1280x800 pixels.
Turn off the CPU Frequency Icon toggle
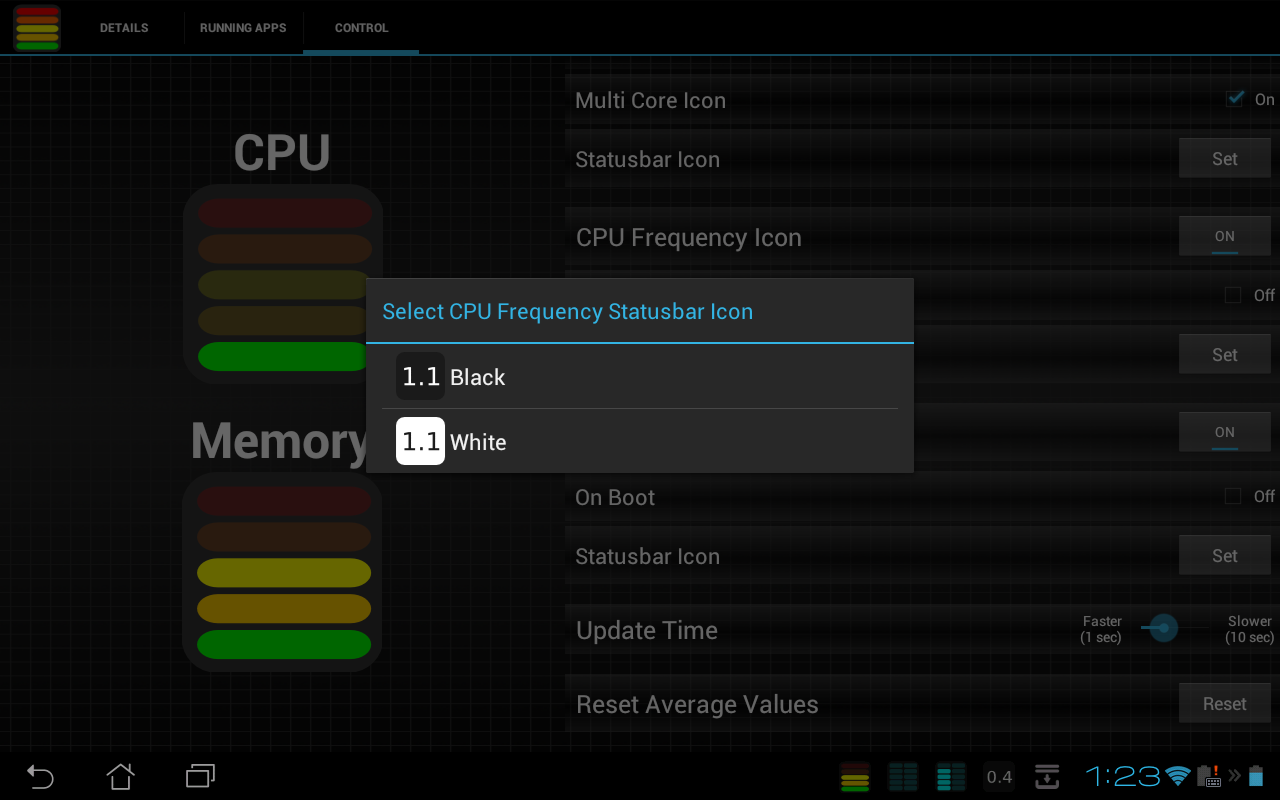[x=1224, y=235]
